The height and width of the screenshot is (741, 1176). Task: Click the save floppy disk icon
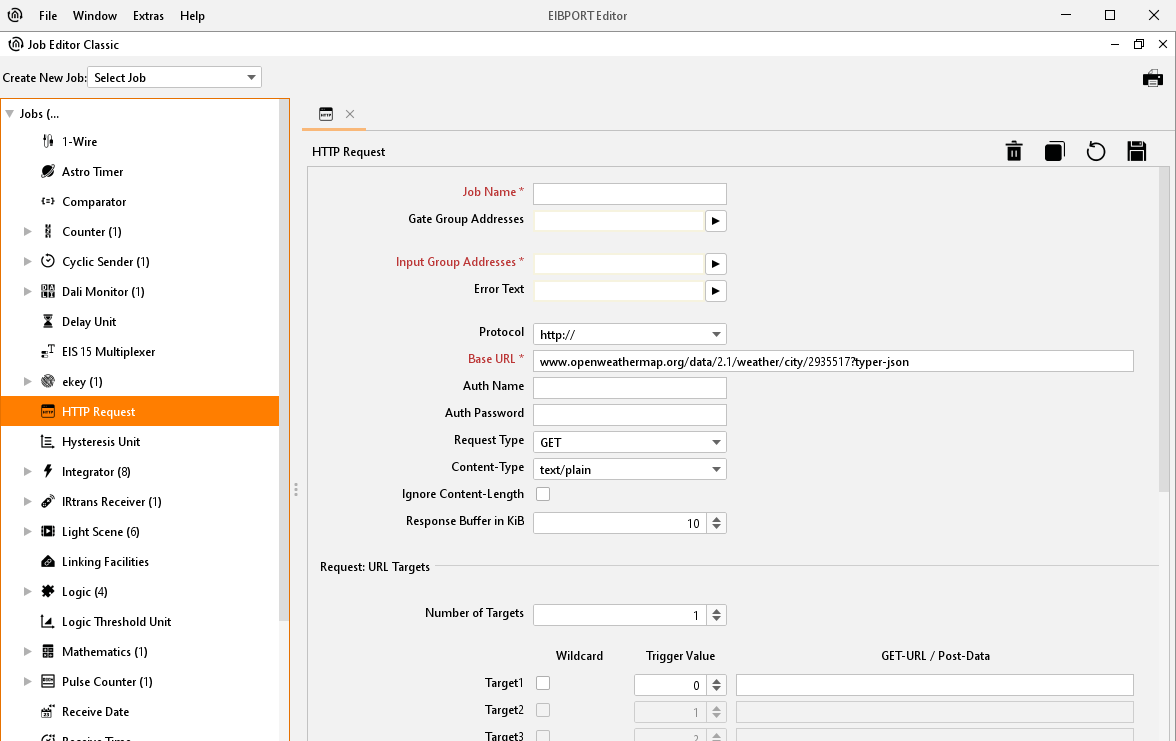point(1136,151)
